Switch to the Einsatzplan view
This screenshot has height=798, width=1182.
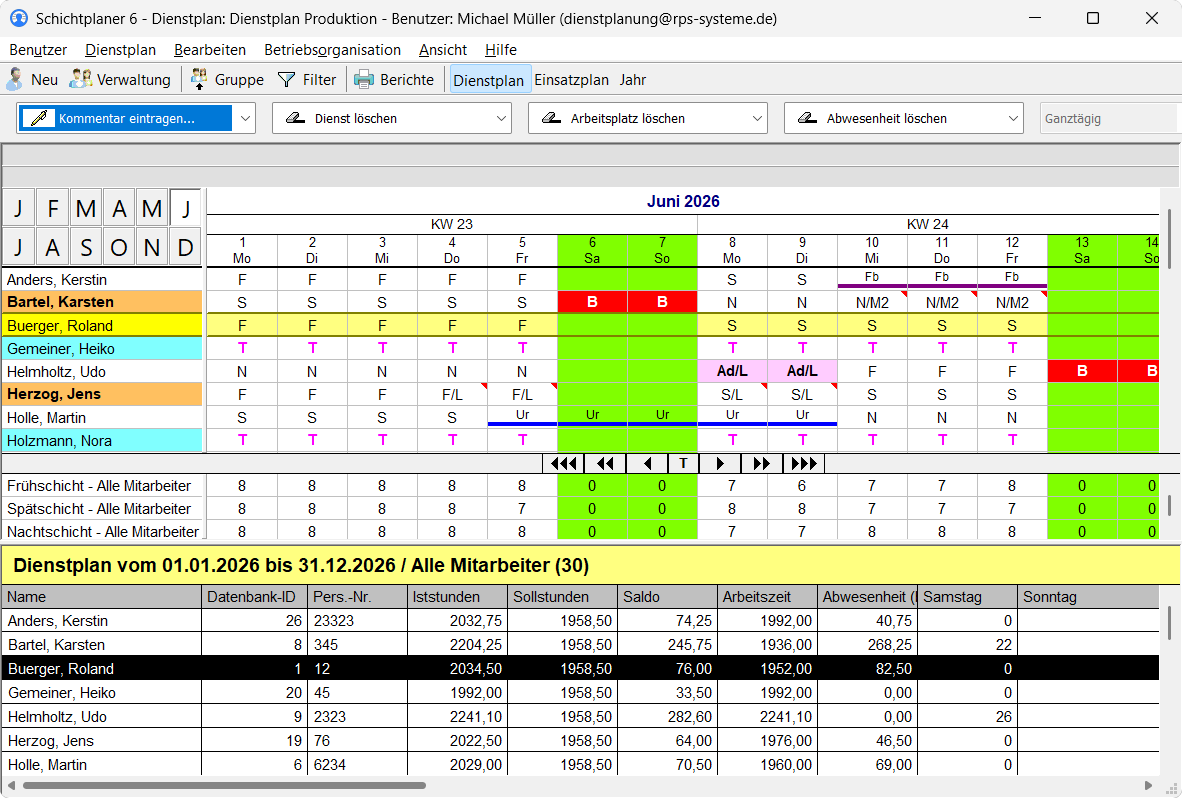point(571,80)
